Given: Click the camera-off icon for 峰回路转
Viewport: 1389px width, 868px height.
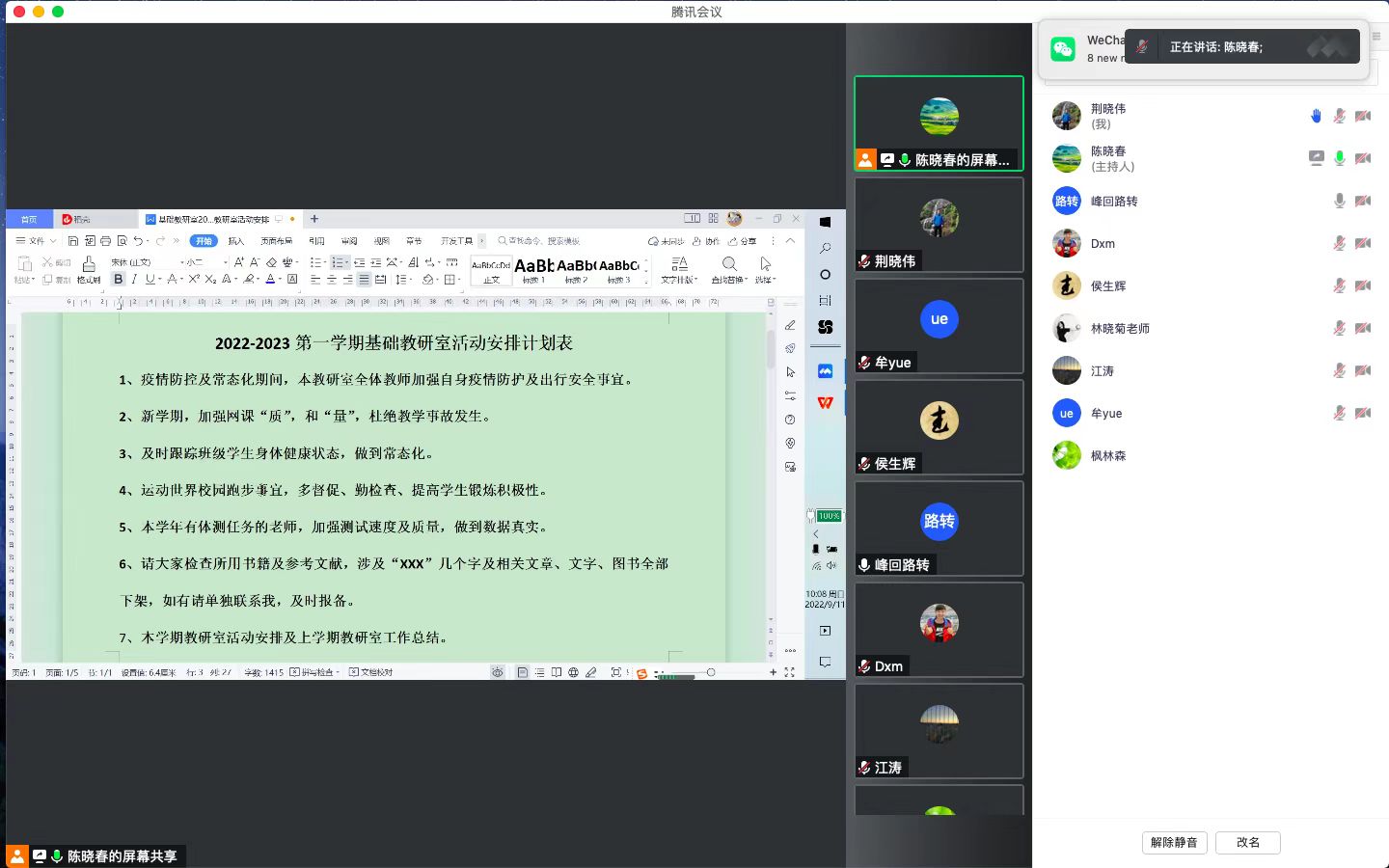Looking at the screenshot, I should [1362, 201].
